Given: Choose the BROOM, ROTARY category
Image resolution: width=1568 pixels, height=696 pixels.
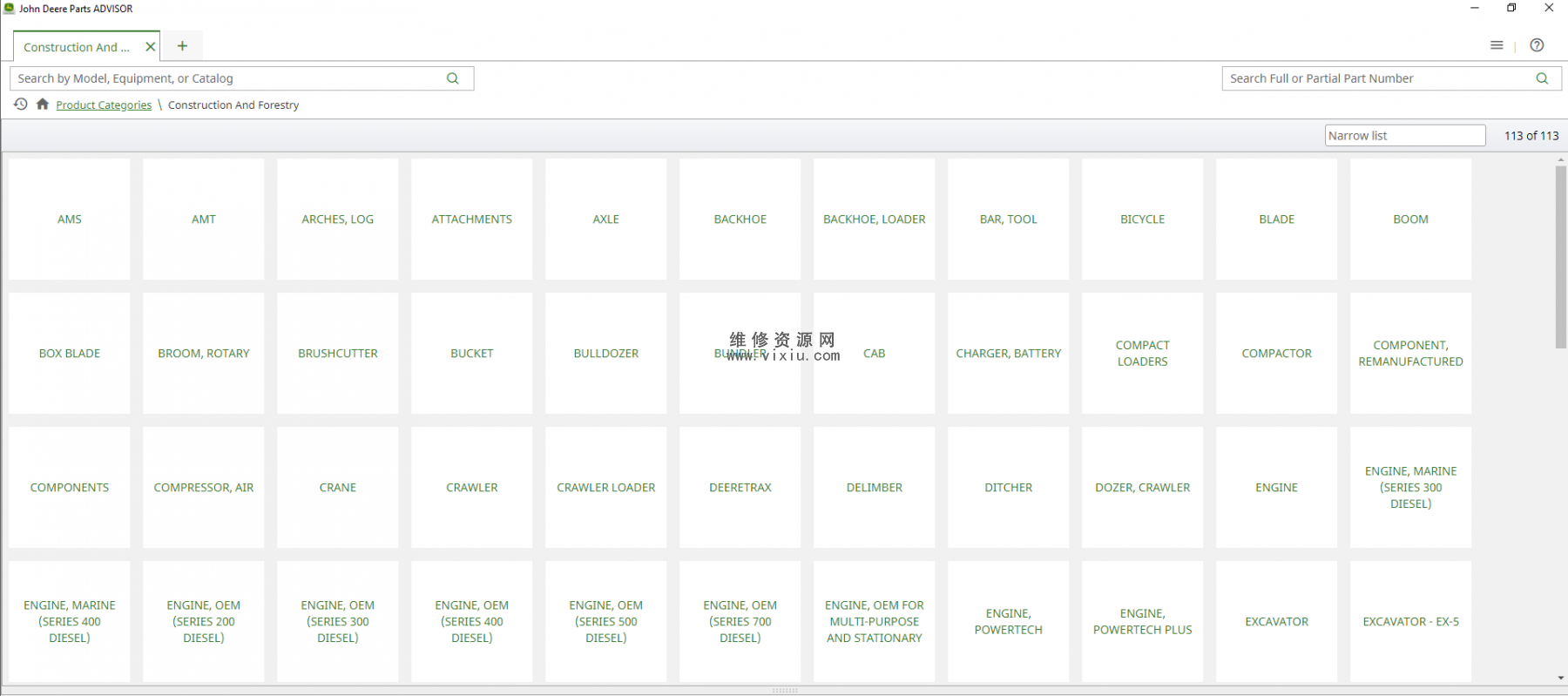Looking at the screenshot, I should pyautogui.click(x=204, y=354).
